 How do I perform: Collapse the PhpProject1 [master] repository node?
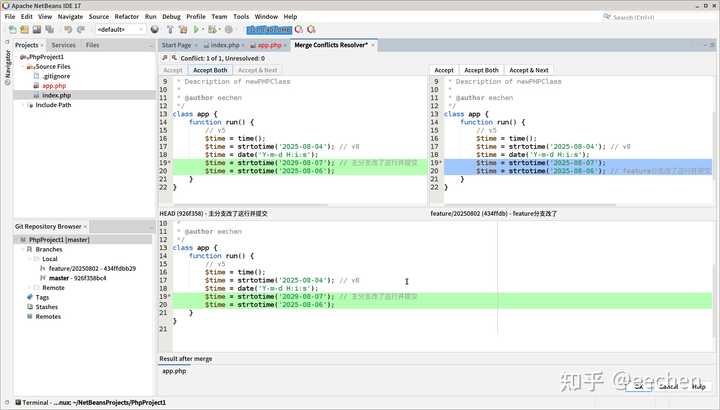pos(17,240)
